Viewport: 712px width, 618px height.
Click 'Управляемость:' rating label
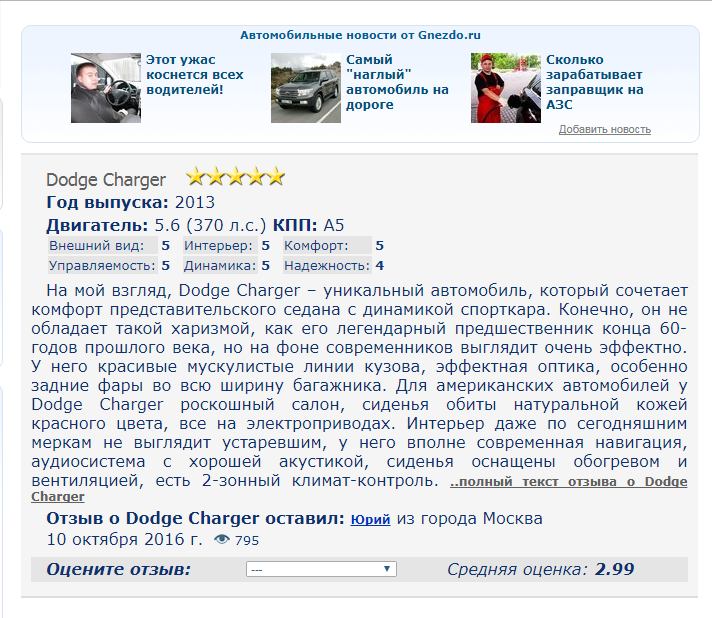pos(102,266)
